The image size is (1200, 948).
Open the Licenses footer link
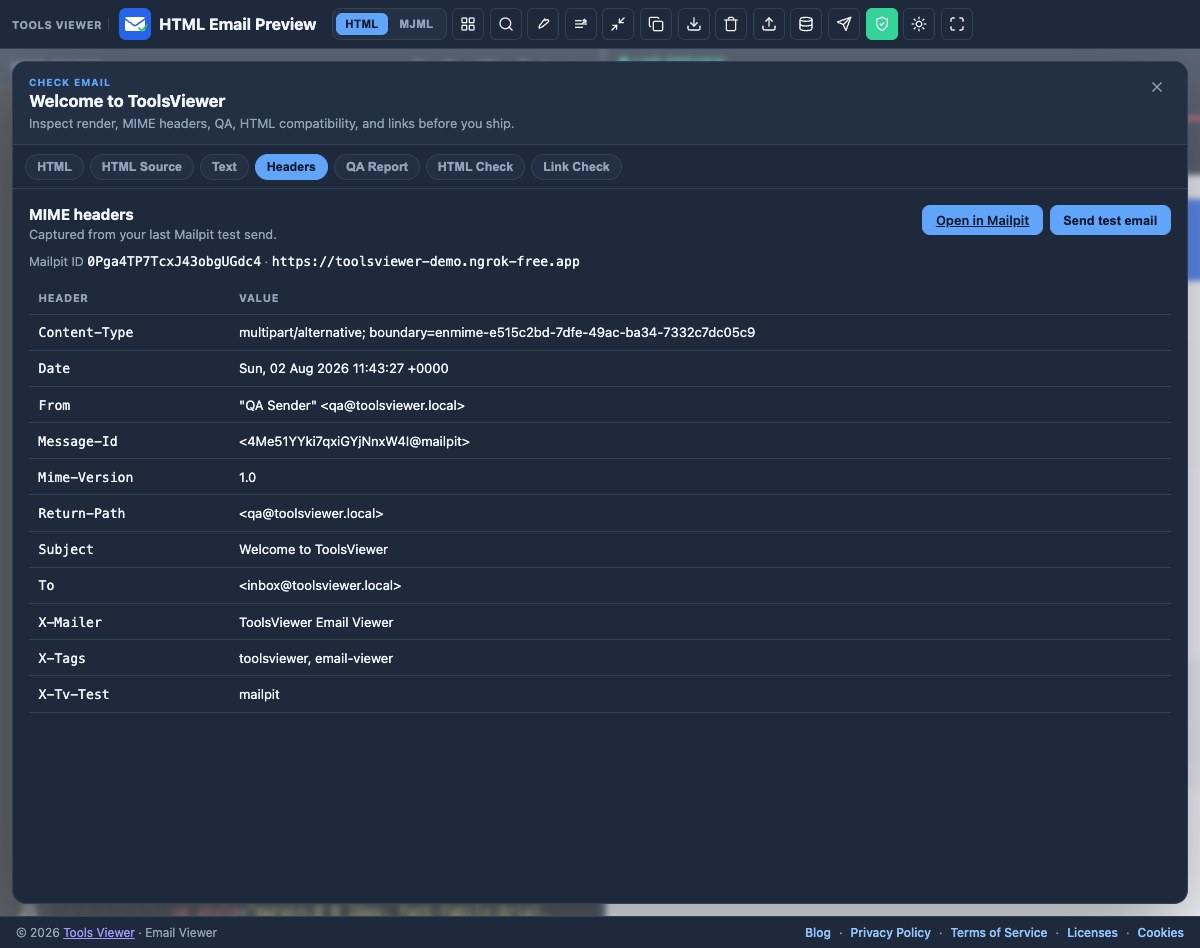coord(1092,932)
